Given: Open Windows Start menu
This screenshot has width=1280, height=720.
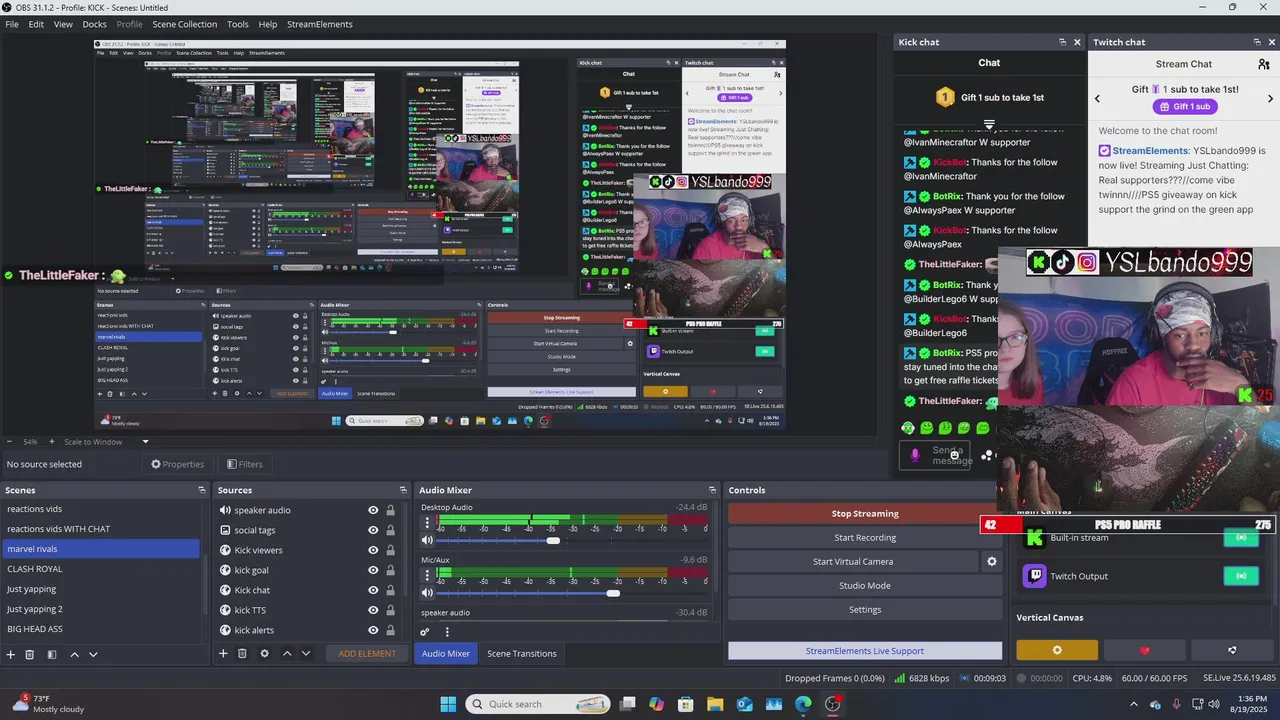Looking at the screenshot, I should coord(448,704).
